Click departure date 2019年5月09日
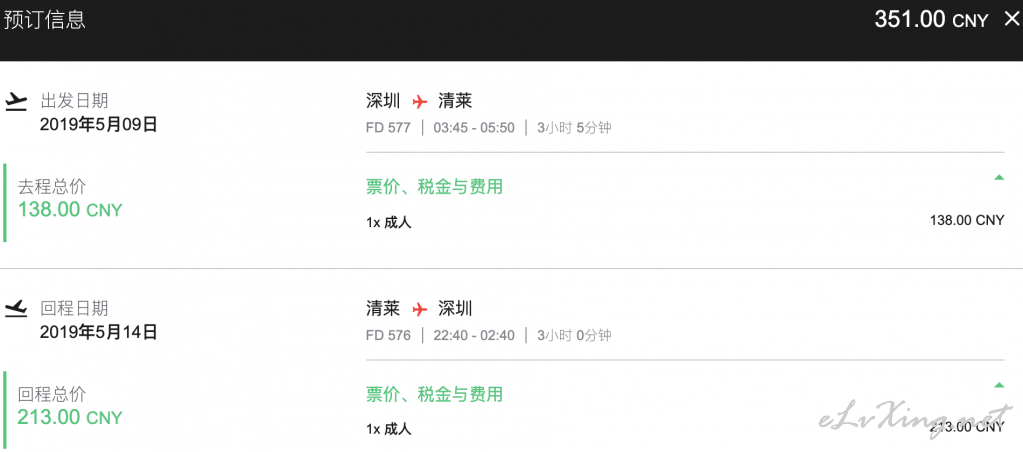Viewport: 1023px width, 452px height. (99, 125)
